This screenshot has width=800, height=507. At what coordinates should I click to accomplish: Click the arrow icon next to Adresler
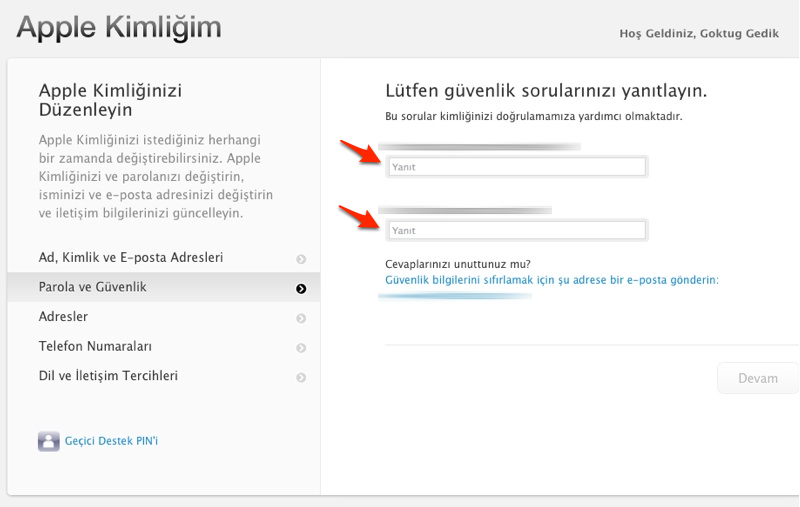click(x=301, y=319)
